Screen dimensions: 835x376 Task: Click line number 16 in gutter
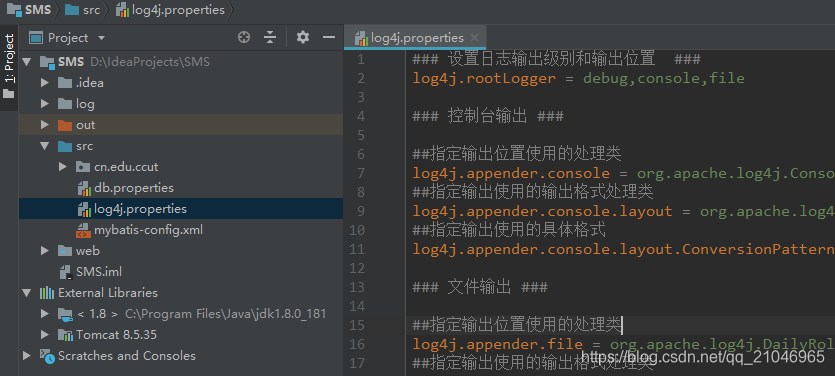click(357, 344)
